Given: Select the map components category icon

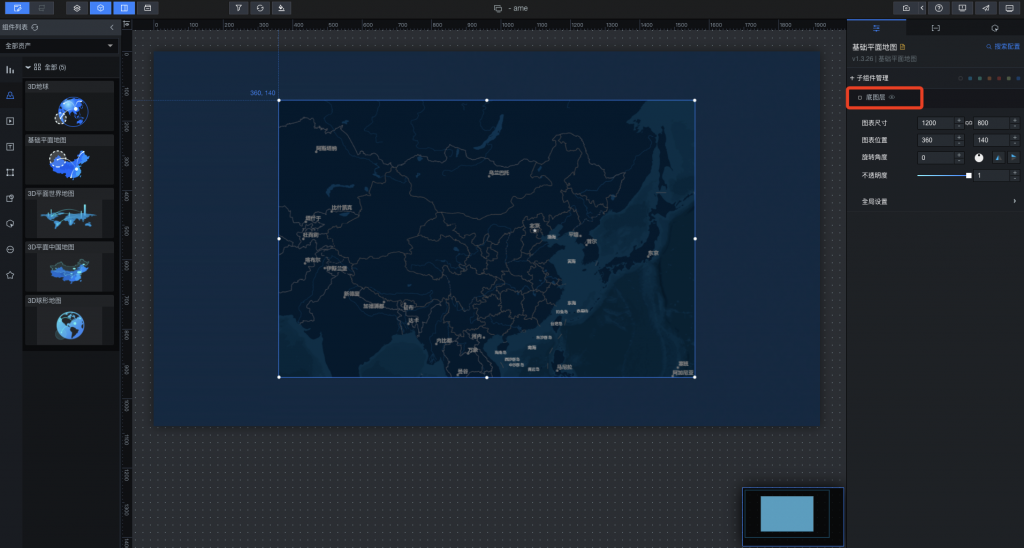Looking at the screenshot, I should [x=10, y=95].
